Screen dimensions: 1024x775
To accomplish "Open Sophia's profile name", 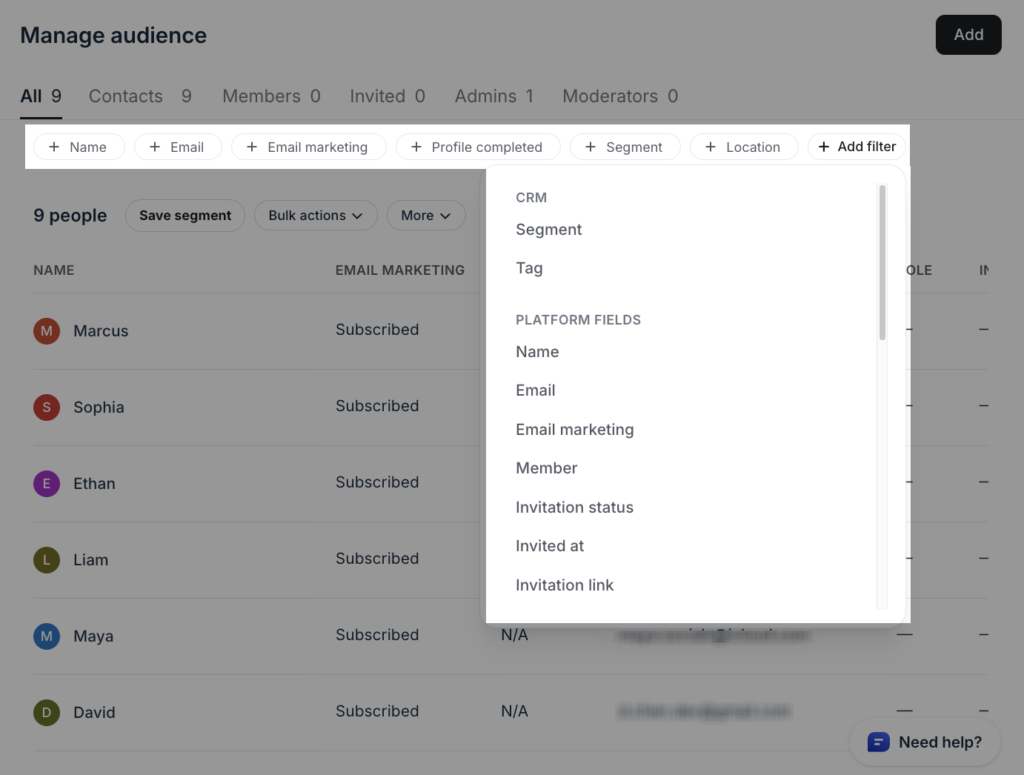I will coord(99,407).
